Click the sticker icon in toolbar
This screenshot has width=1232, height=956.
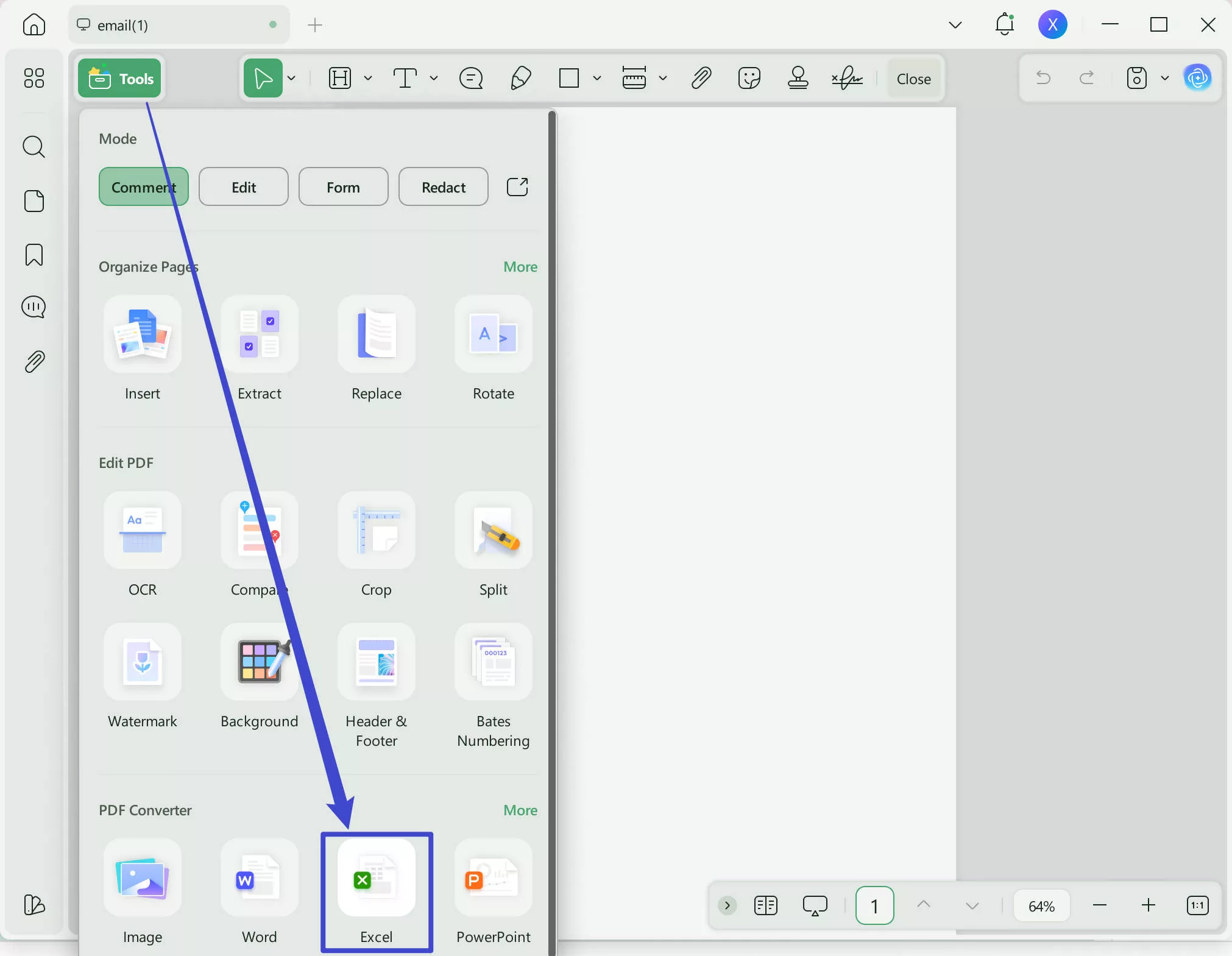749,79
